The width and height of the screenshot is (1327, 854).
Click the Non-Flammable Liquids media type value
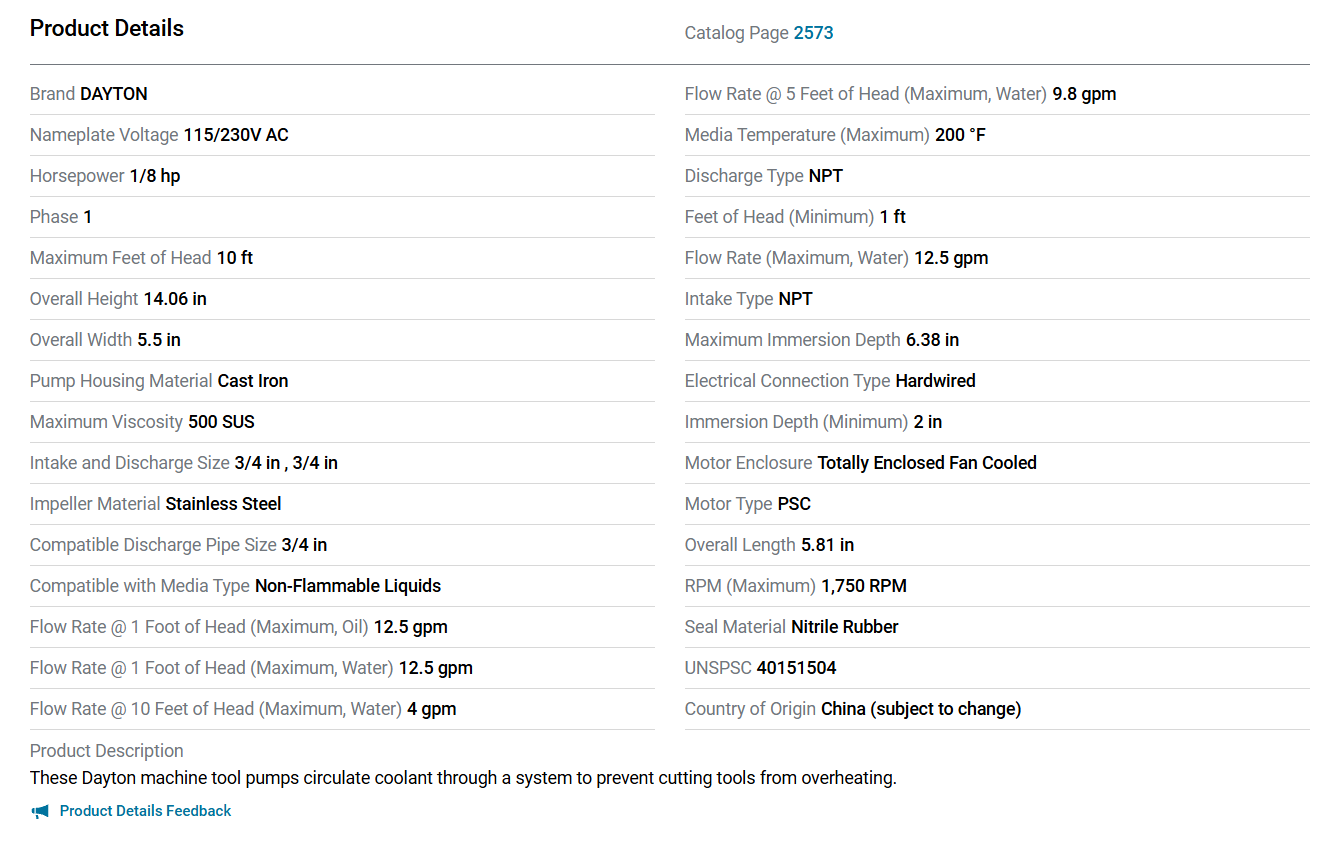[x=348, y=586]
